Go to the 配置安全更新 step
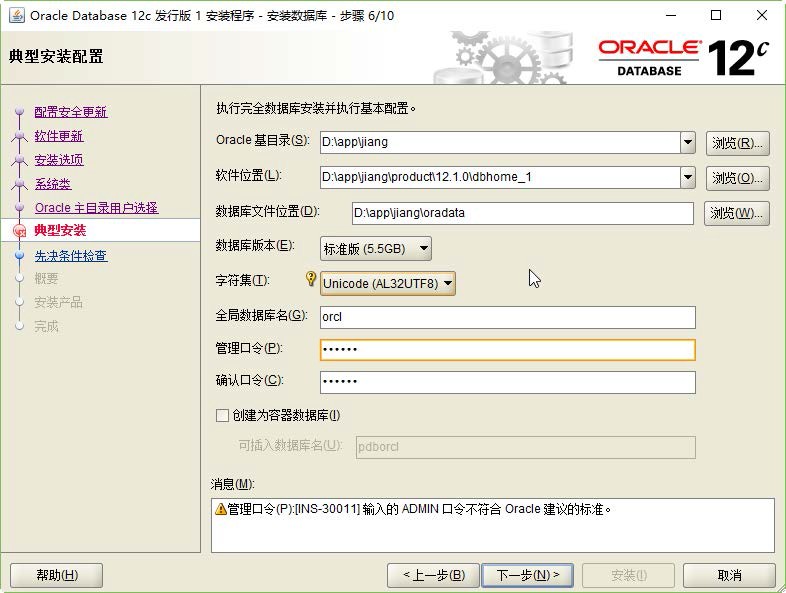 point(71,112)
